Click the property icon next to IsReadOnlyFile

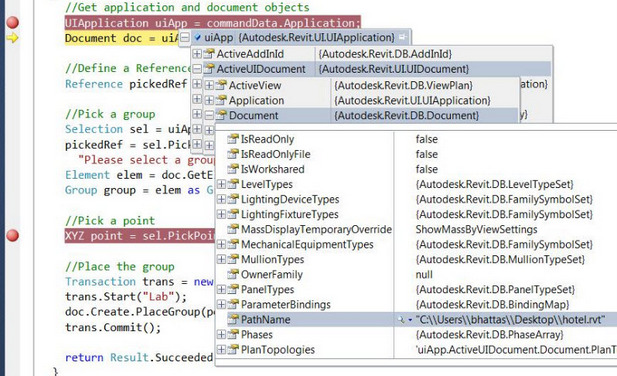(233, 154)
